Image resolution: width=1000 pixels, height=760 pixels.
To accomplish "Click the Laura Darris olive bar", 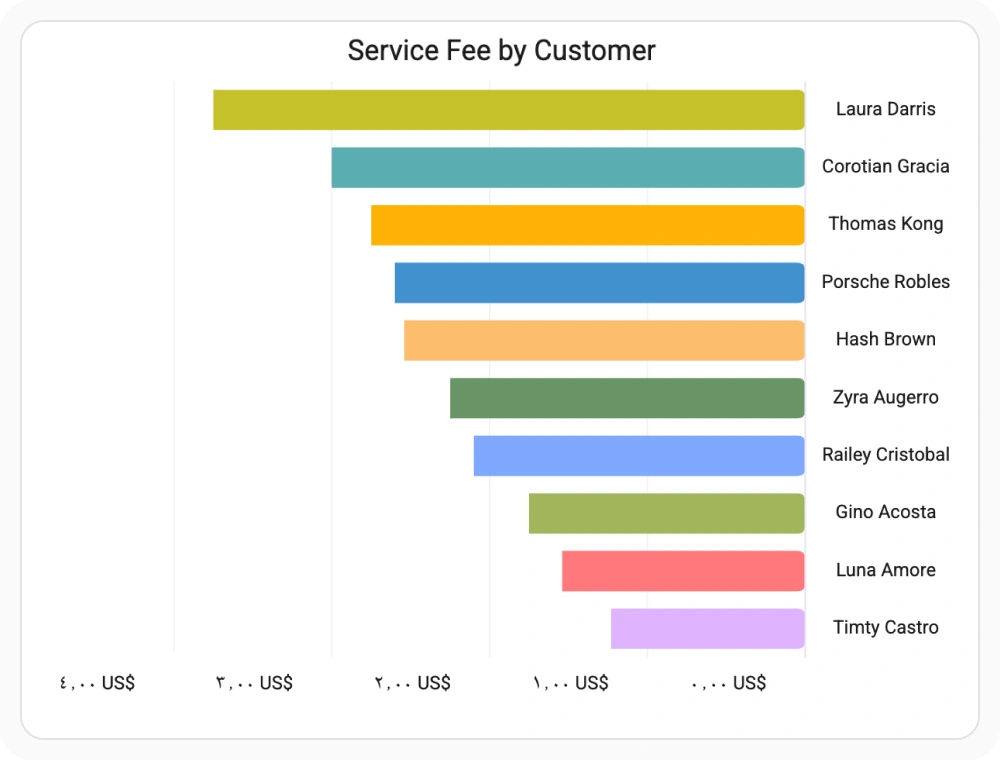I will 509,110.
